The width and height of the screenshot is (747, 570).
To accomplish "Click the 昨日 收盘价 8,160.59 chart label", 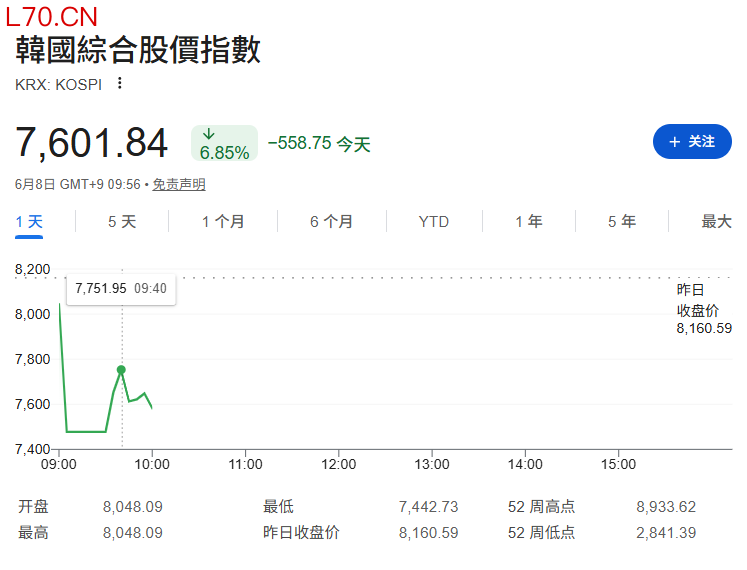I will click(704, 309).
